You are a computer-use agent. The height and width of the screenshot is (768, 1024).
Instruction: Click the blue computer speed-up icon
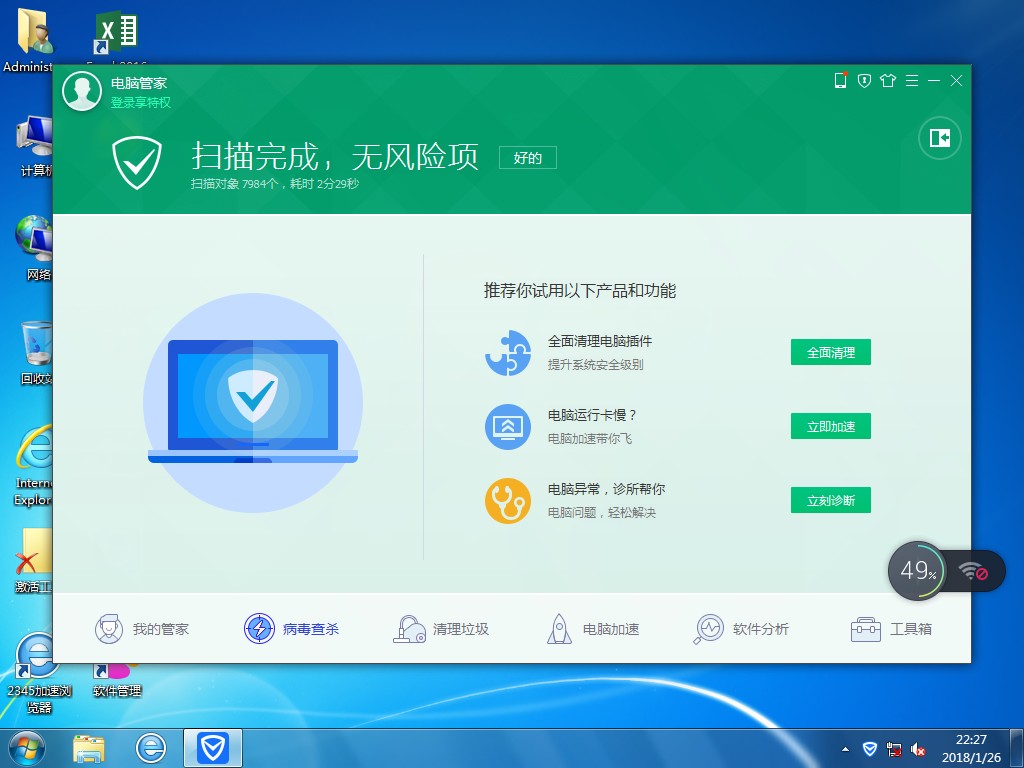pyautogui.click(x=507, y=426)
